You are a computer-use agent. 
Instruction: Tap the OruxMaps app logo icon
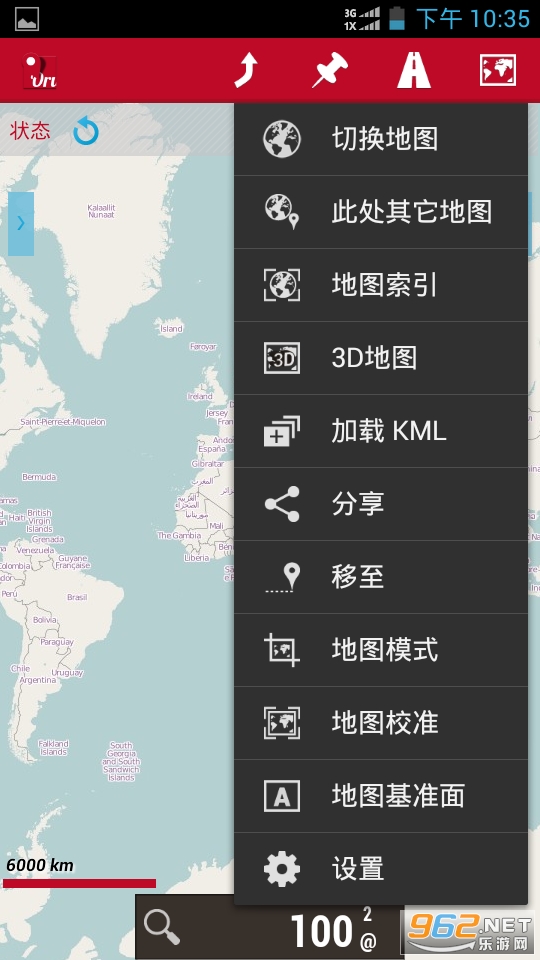point(40,71)
